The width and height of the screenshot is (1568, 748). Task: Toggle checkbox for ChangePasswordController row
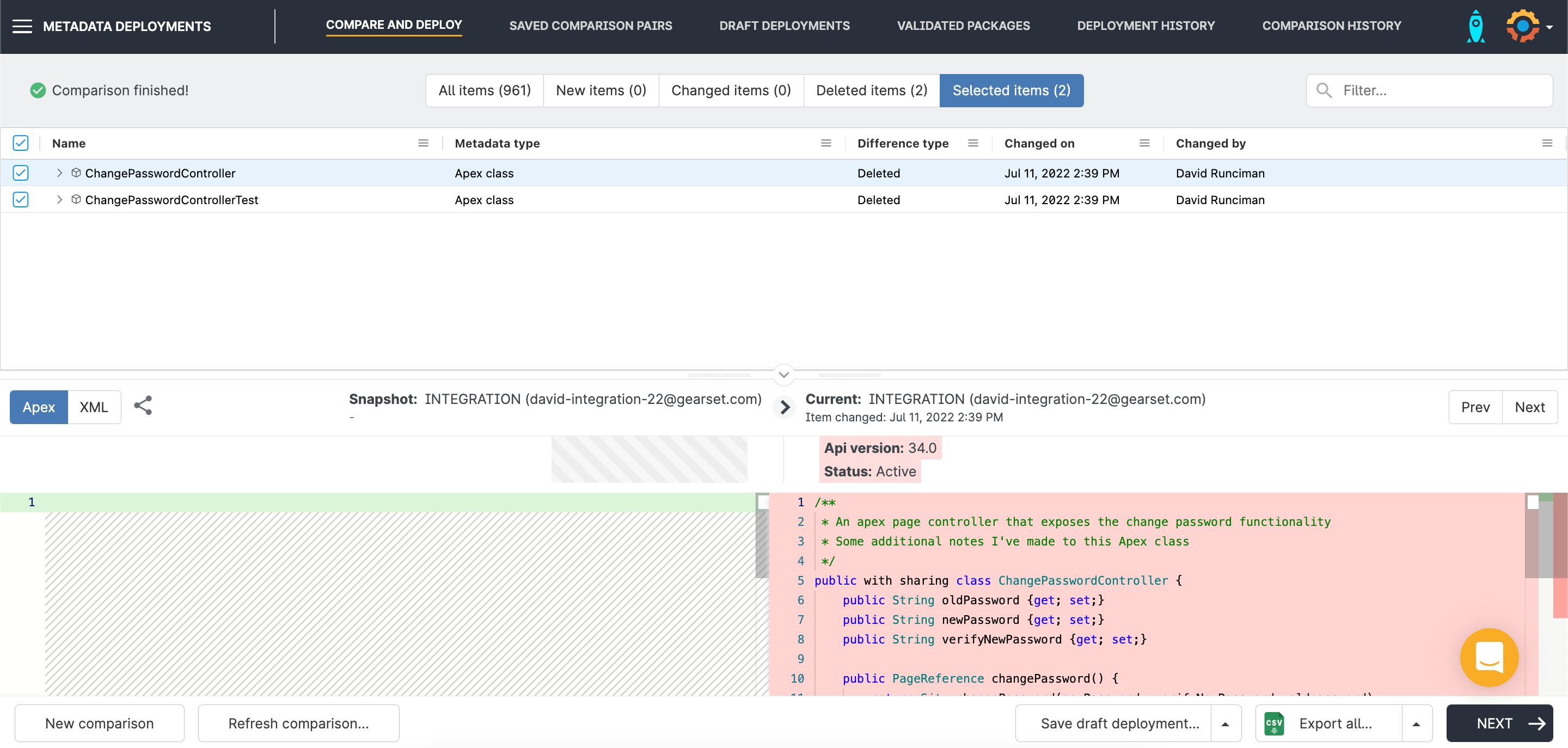[20, 173]
